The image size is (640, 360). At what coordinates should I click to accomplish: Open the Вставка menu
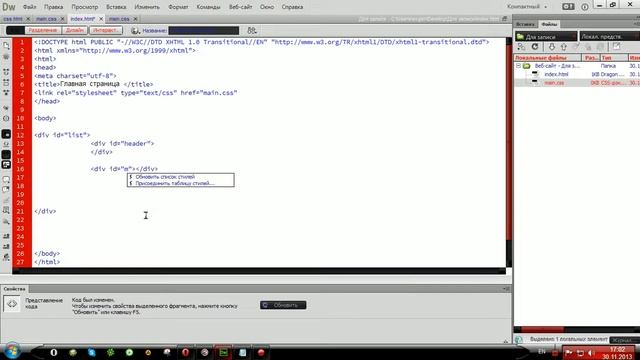coord(116,7)
